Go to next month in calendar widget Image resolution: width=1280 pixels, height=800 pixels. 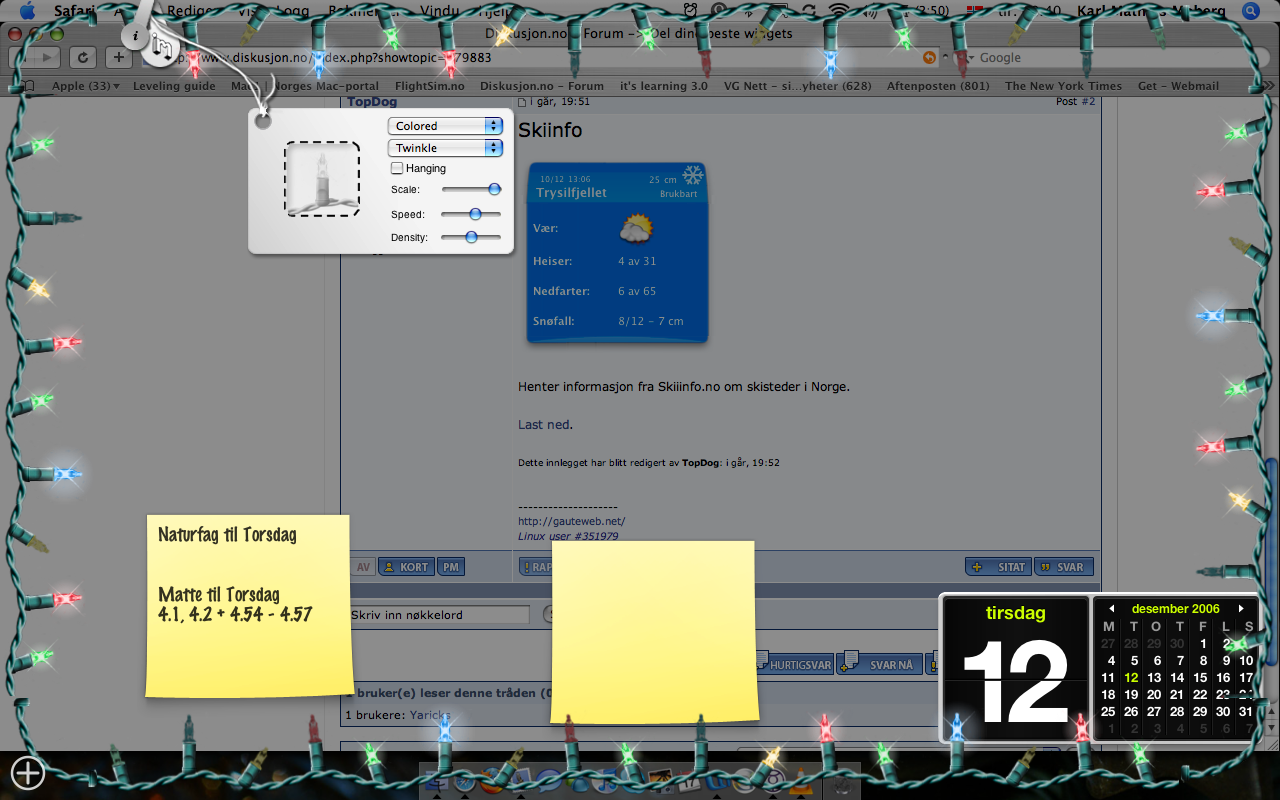1241,608
